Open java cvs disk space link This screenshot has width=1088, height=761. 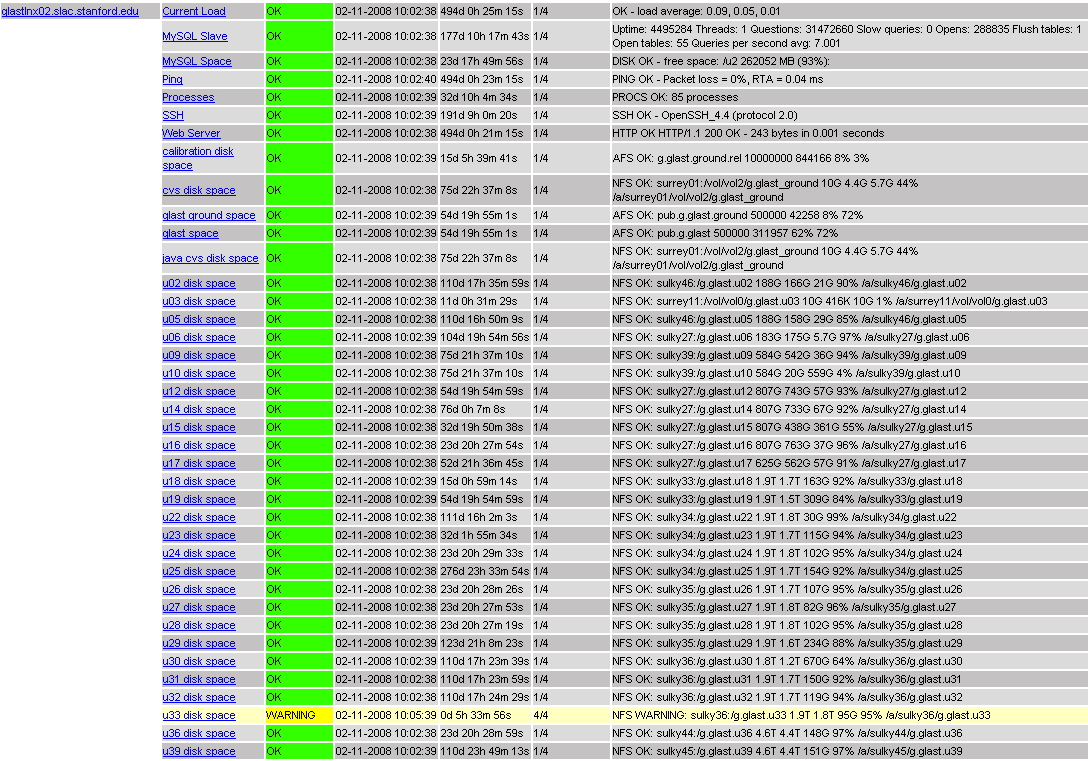click(210, 258)
